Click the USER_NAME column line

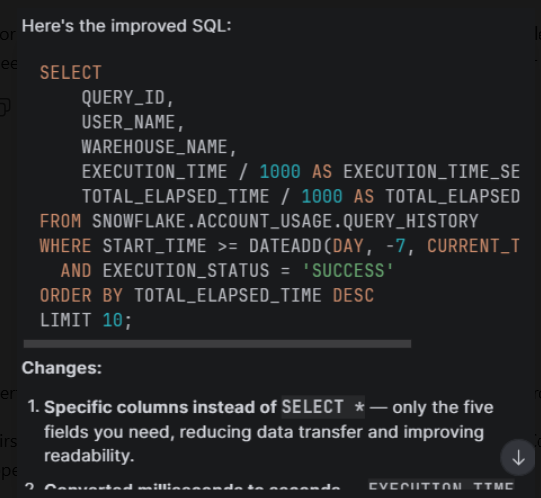132,123
